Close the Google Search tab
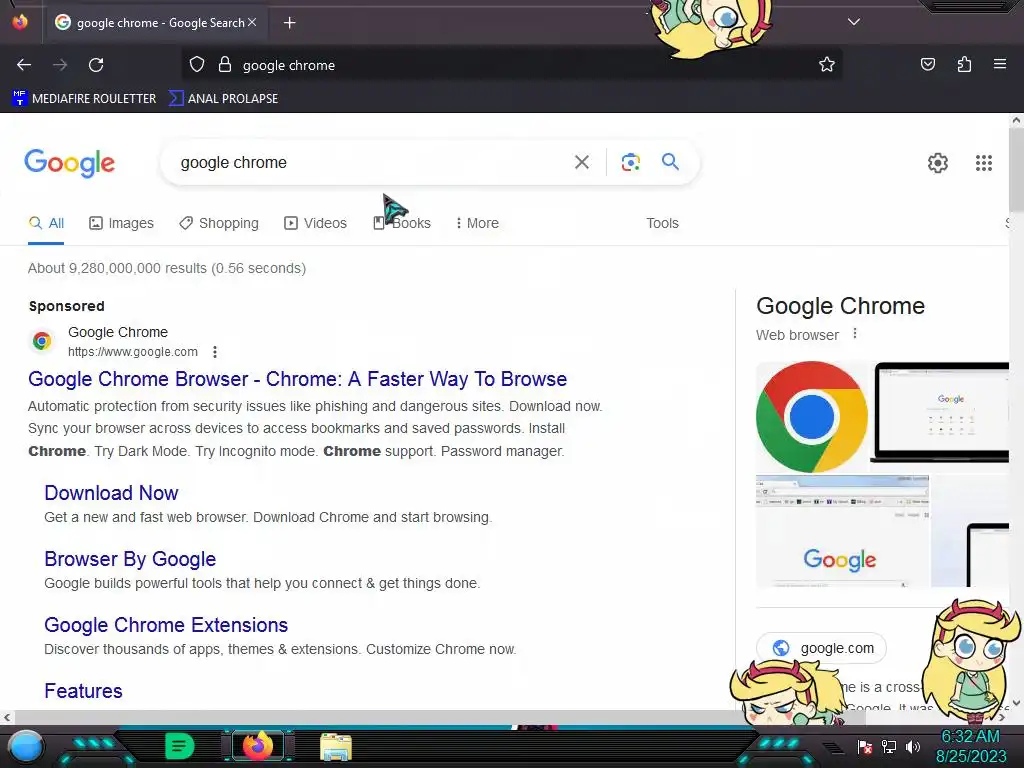The width and height of the screenshot is (1024, 768). (252, 22)
